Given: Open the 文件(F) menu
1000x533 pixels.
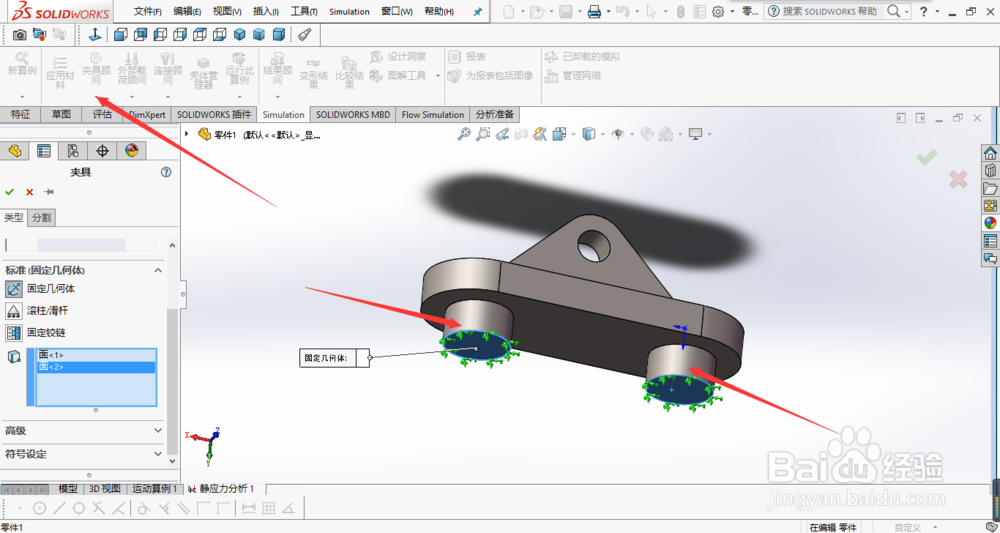Looking at the screenshot, I should click(147, 11).
